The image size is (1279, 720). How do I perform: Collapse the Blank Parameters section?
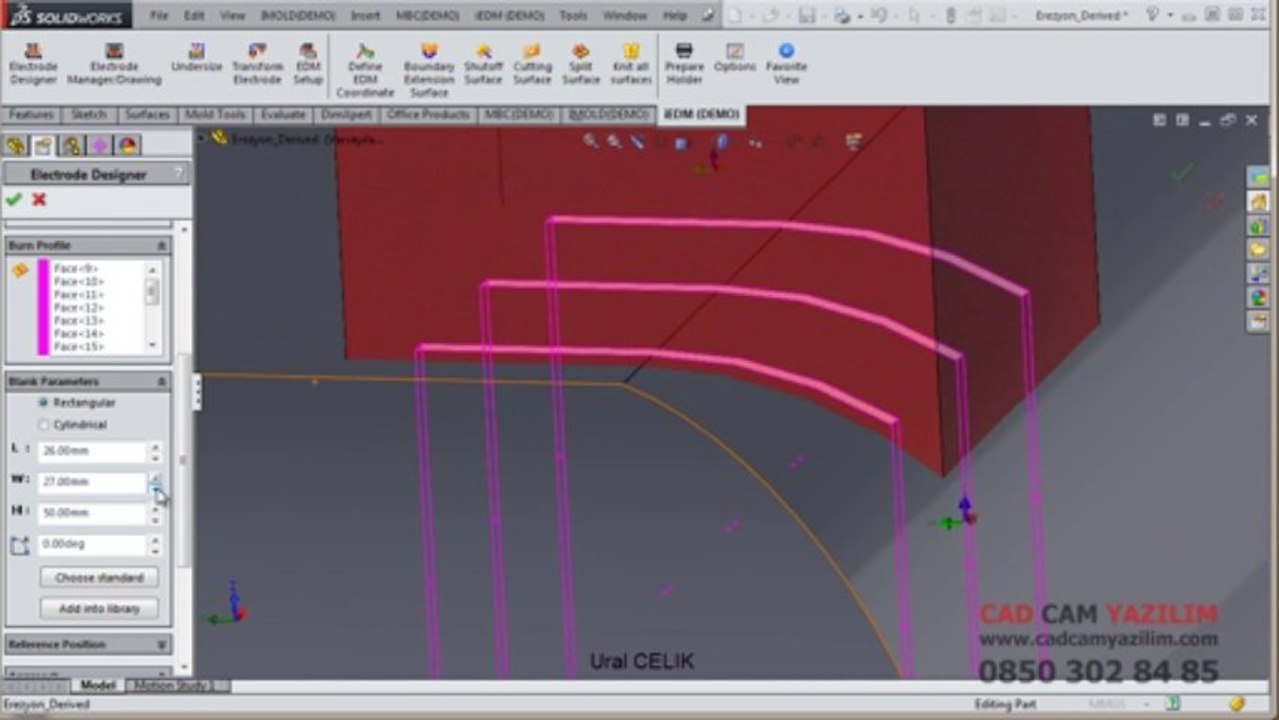(x=161, y=382)
